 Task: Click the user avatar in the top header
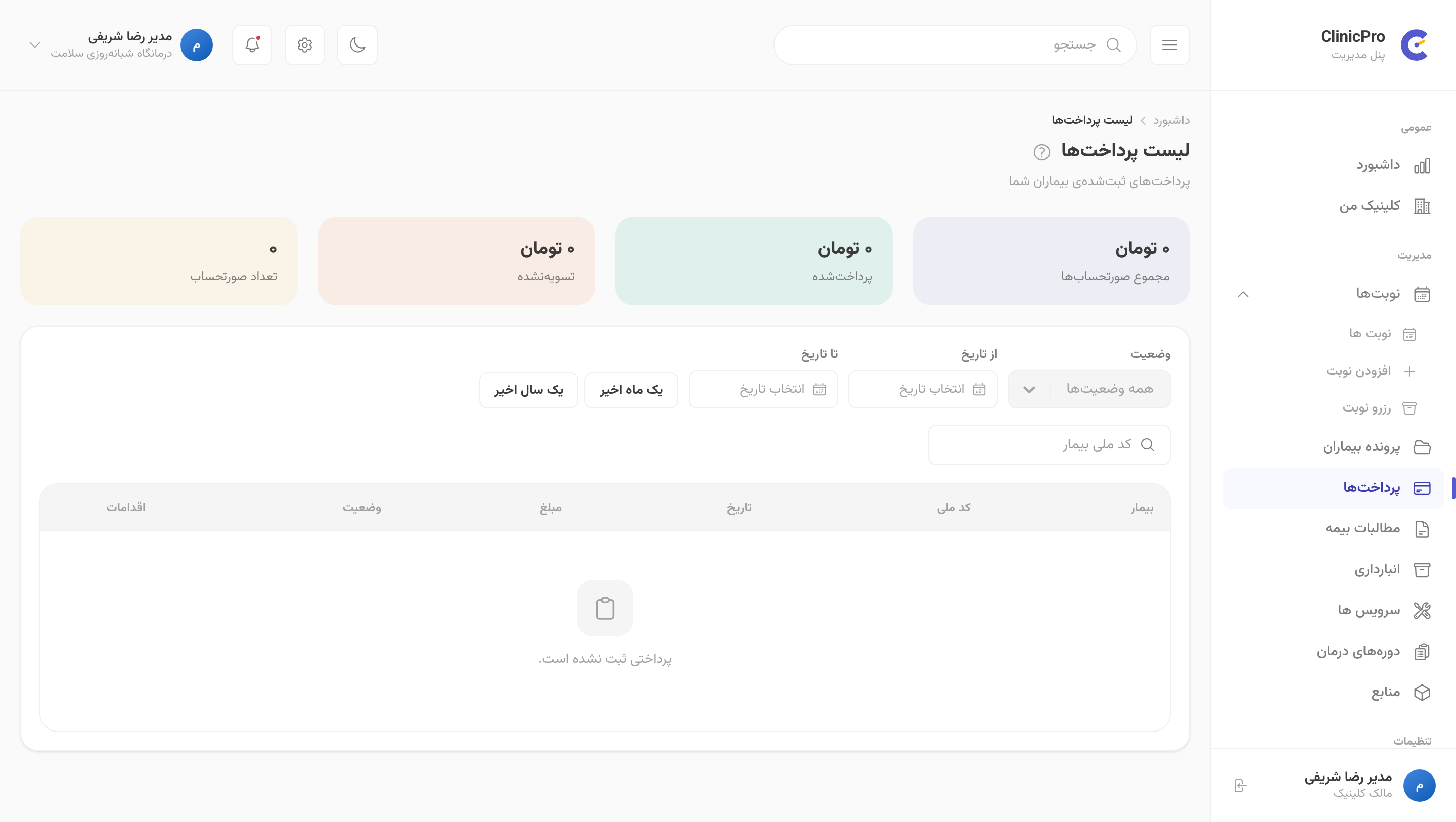[196, 44]
